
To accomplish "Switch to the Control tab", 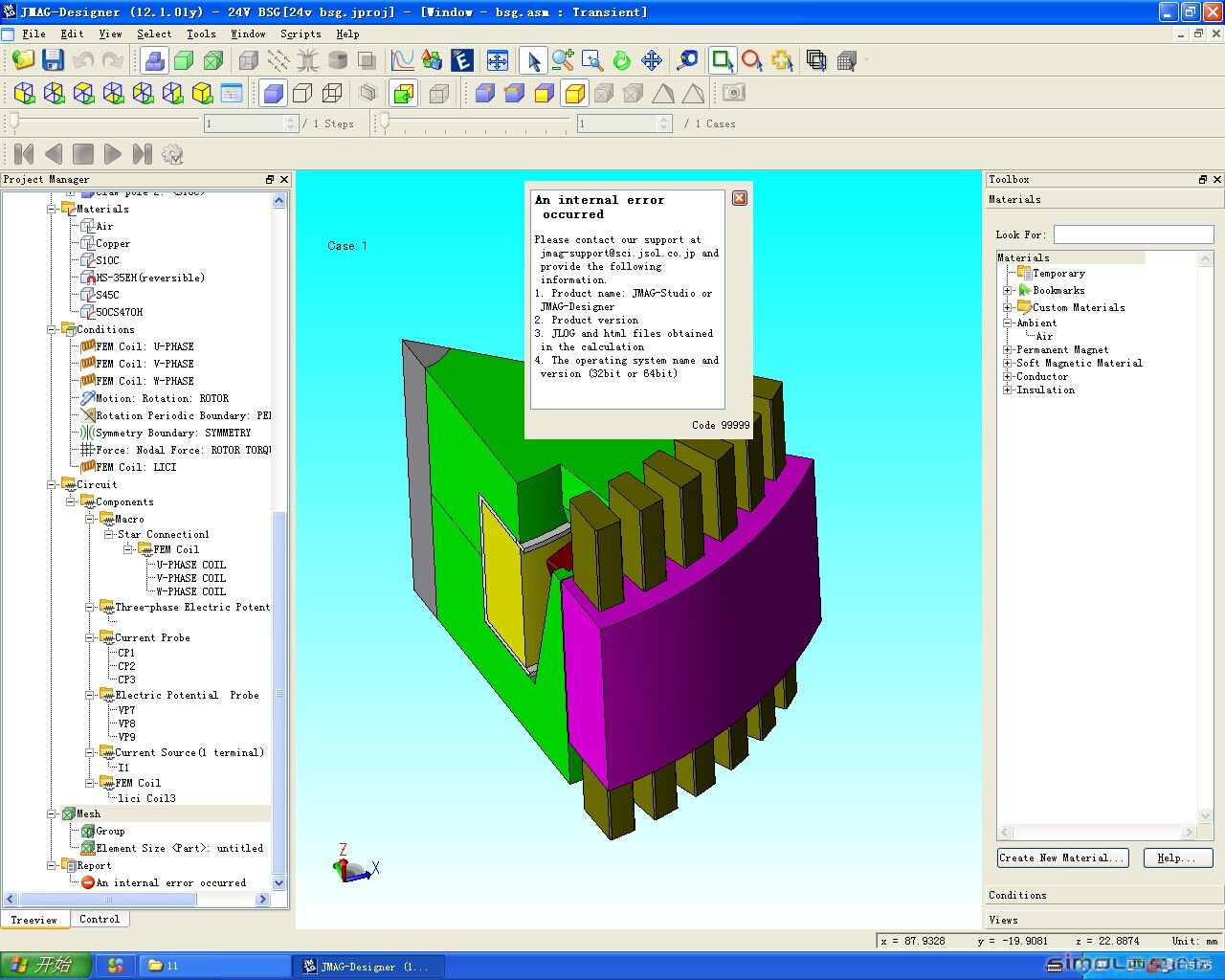I will tap(100, 919).
